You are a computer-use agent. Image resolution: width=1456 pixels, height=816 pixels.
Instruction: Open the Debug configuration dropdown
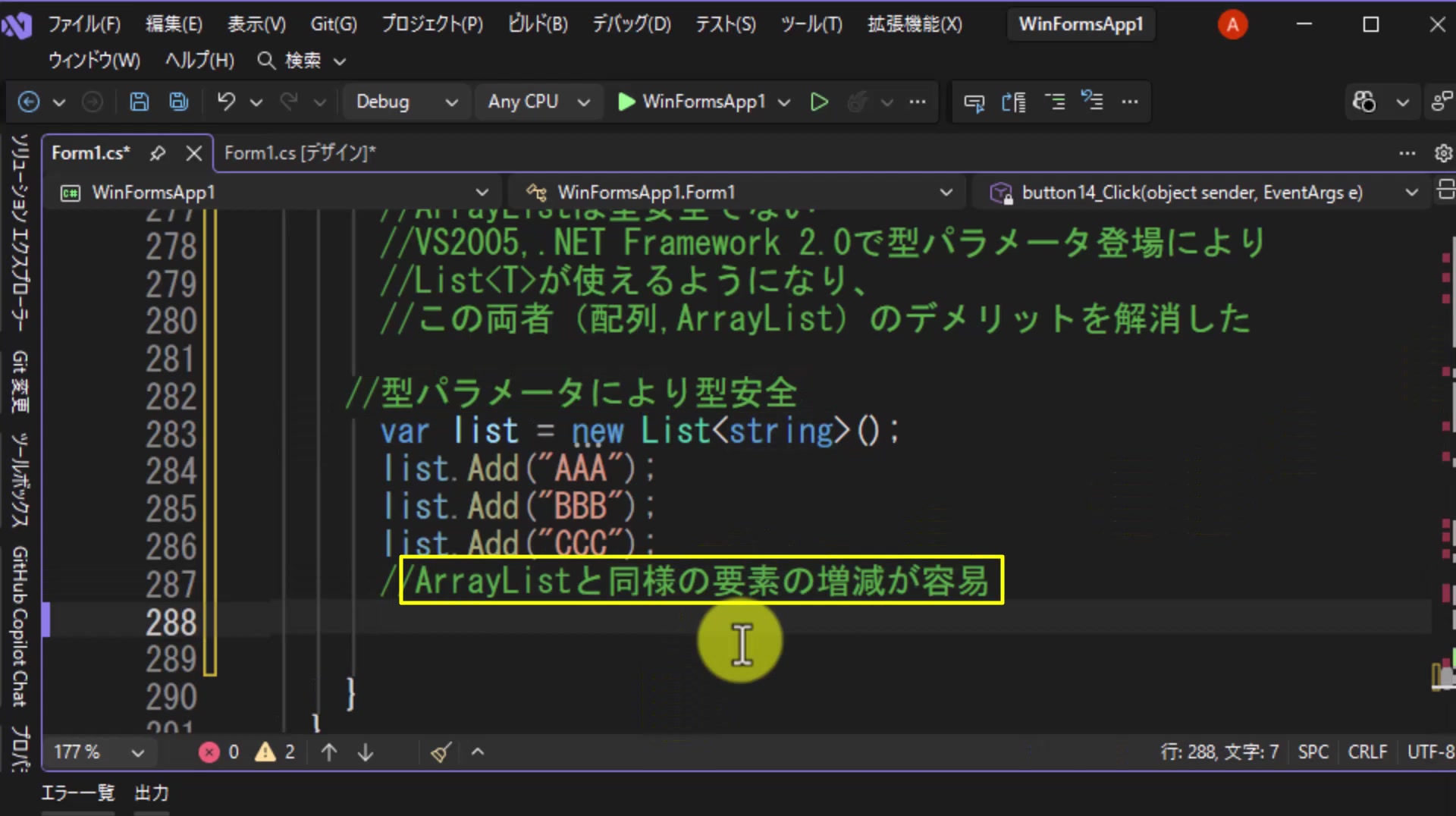[406, 102]
